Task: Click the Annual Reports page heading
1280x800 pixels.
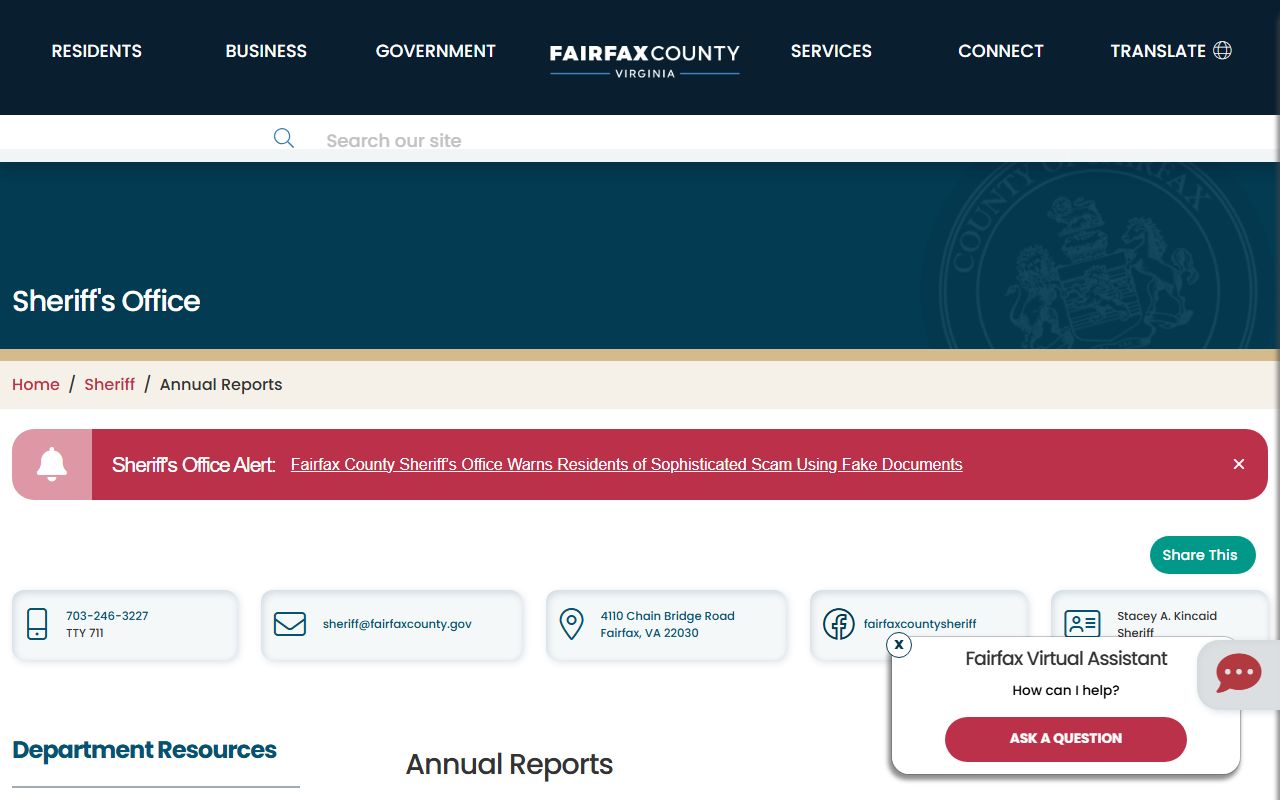Action: coord(509,765)
